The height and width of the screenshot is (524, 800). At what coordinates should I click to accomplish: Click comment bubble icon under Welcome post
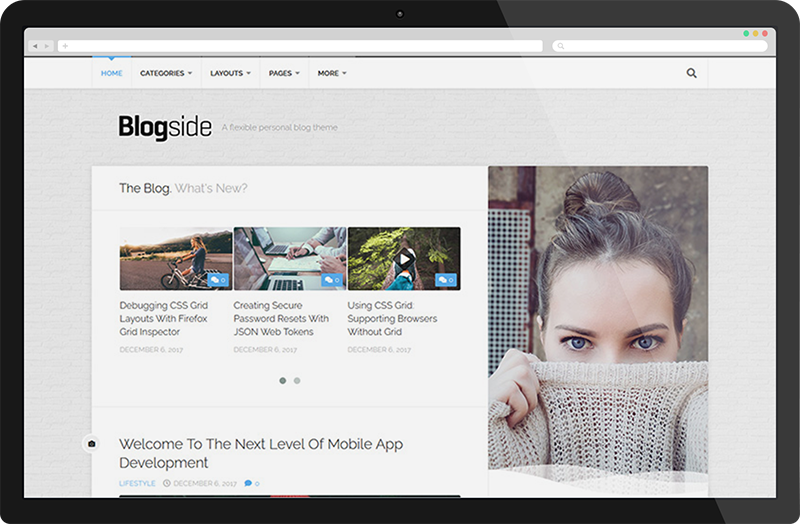[x=248, y=484]
